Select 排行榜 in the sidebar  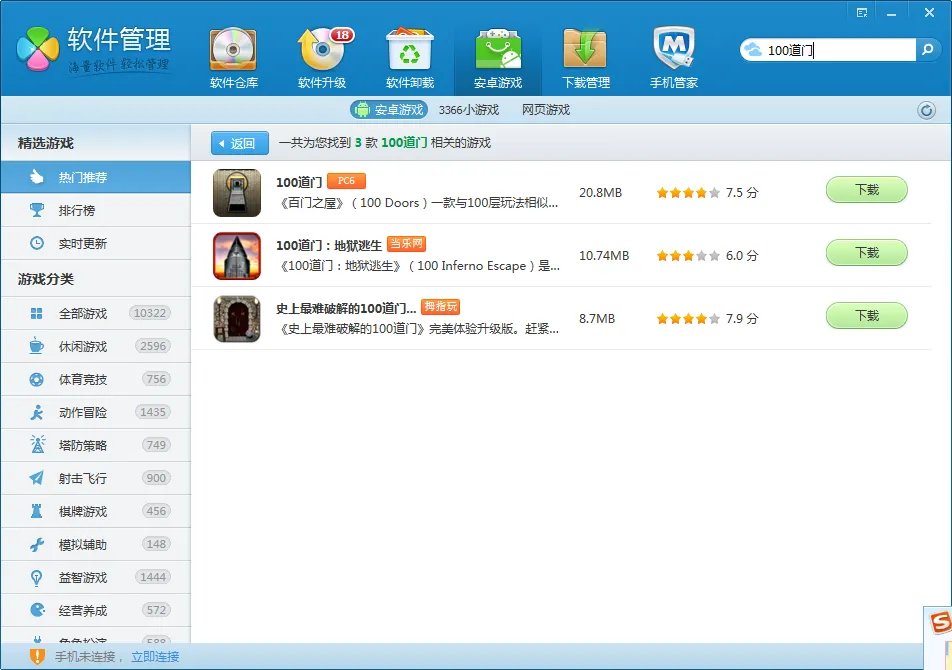coord(76,211)
